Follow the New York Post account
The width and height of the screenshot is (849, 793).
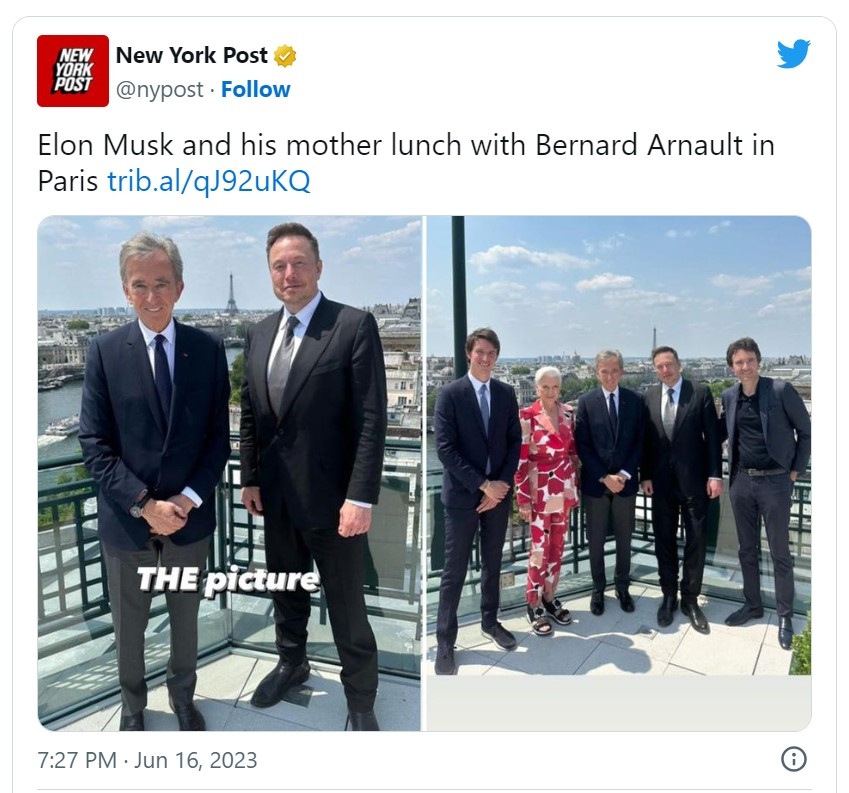pos(256,89)
